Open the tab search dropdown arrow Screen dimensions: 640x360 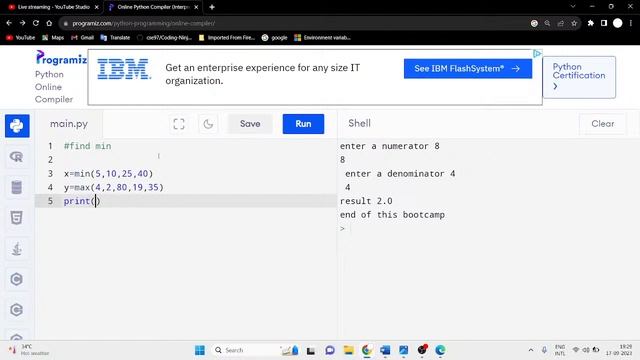(x=573, y=7)
